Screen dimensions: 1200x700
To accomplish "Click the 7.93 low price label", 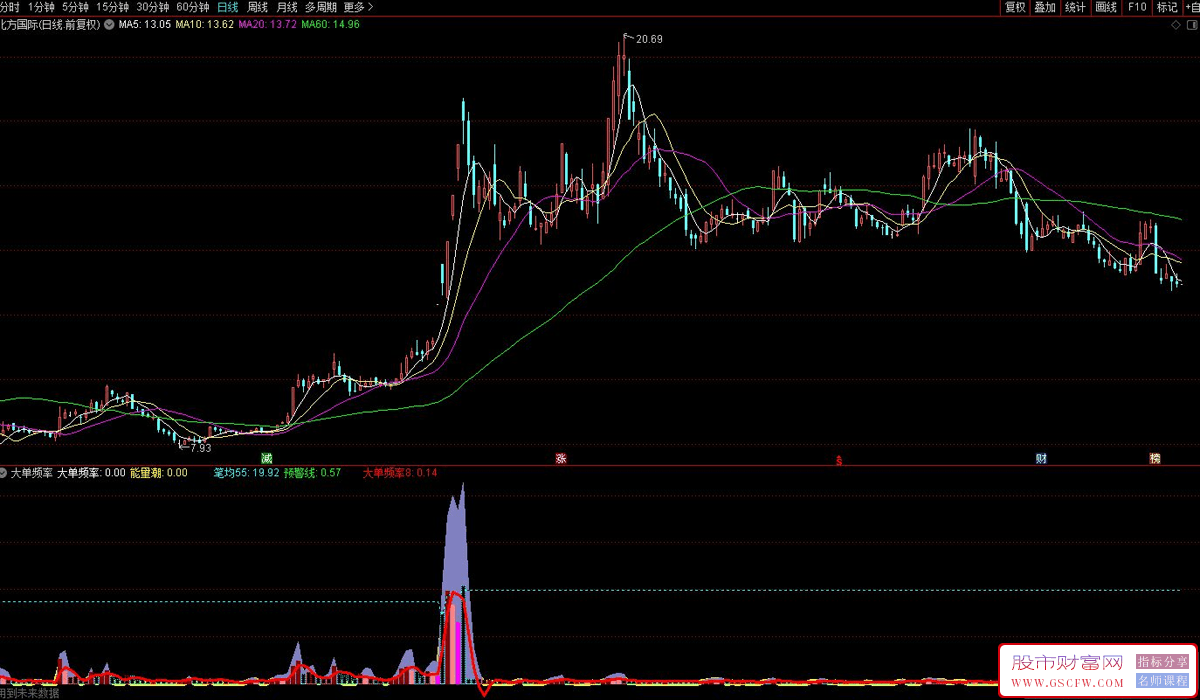I will (x=200, y=449).
